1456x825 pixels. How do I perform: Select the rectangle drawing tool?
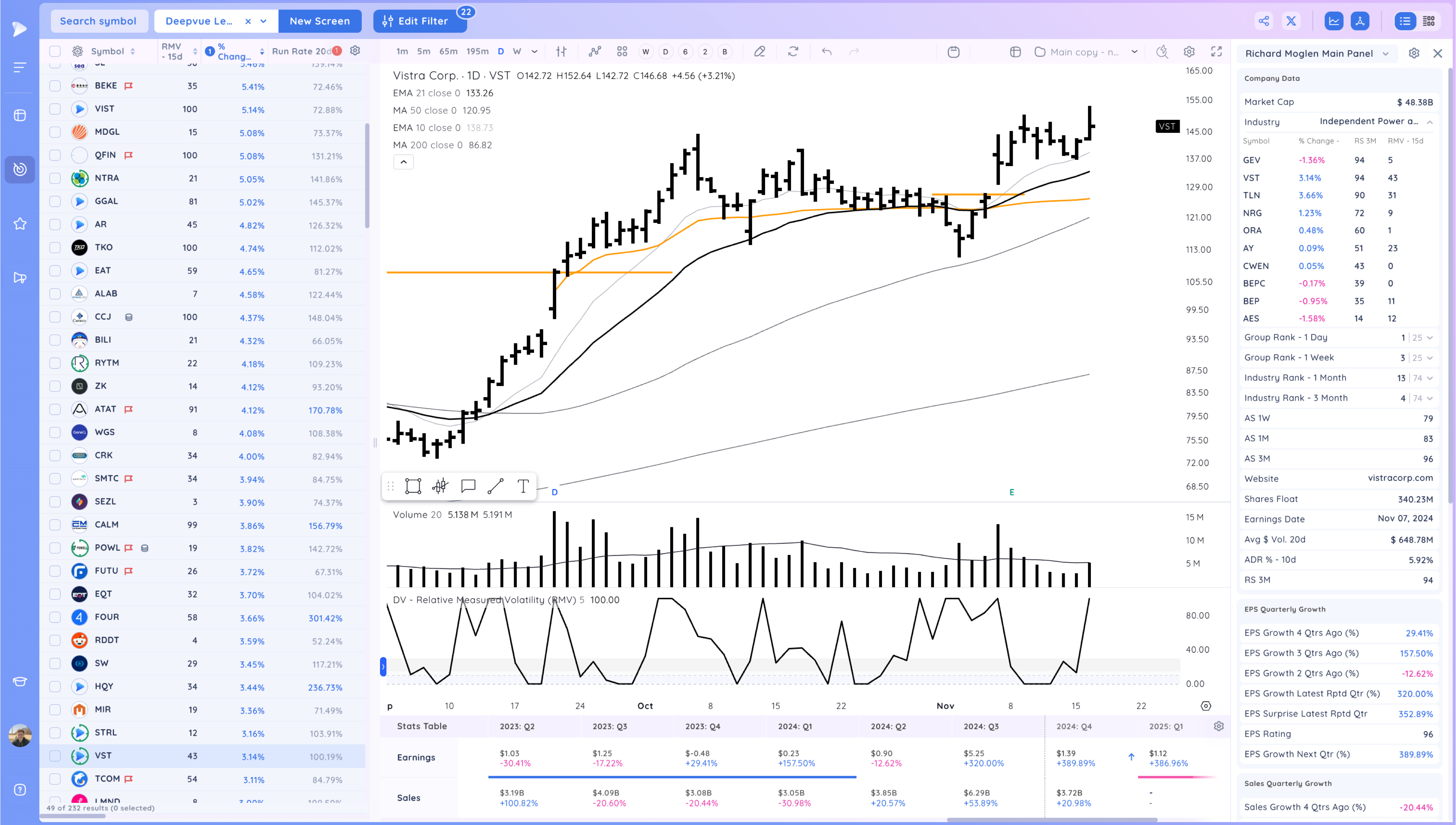(413, 486)
